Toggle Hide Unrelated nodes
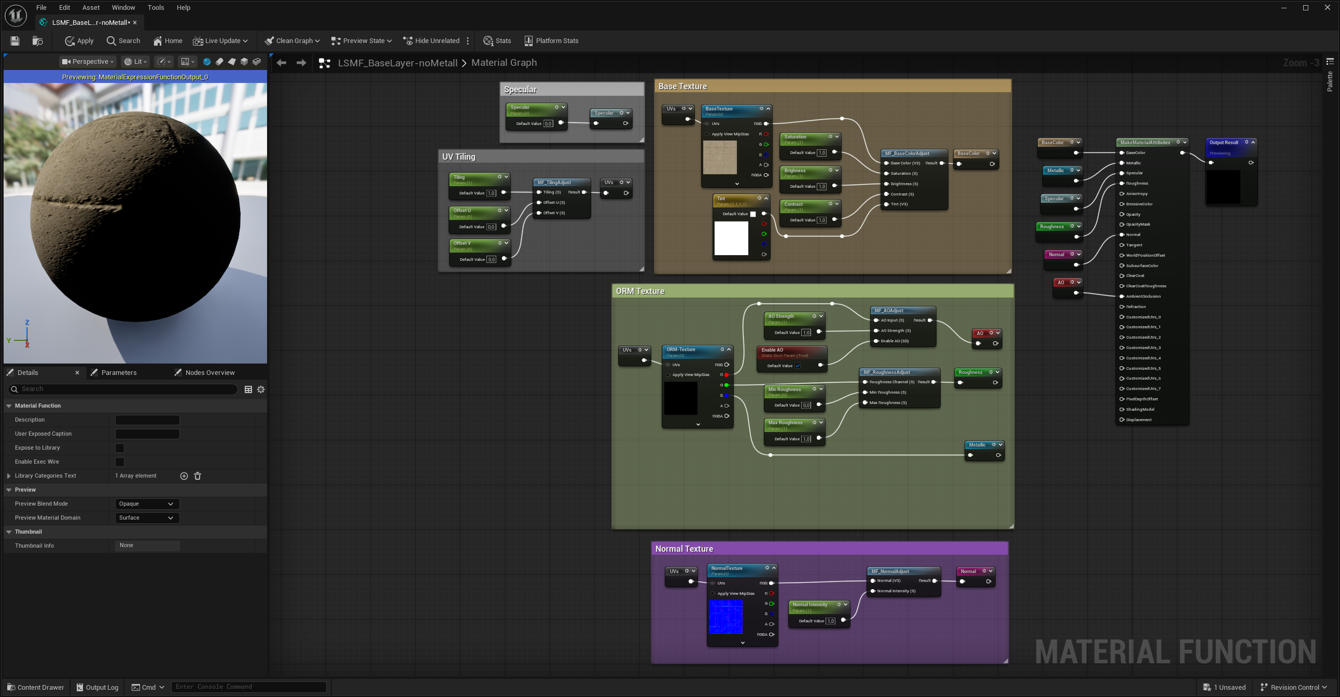The image size is (1340, 697). [431, 41]
